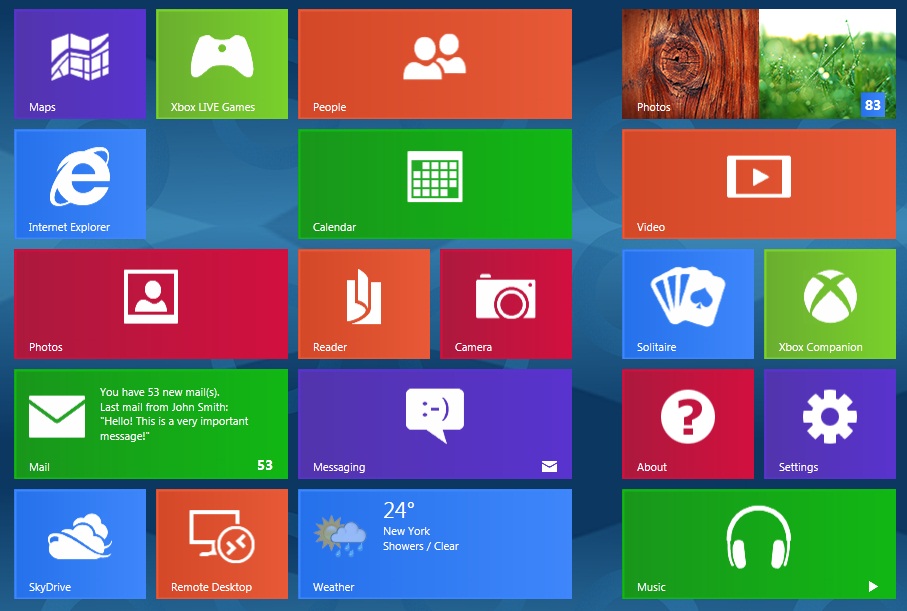Open the Video tile
907x611 pixels.
[x=759, y=184]
